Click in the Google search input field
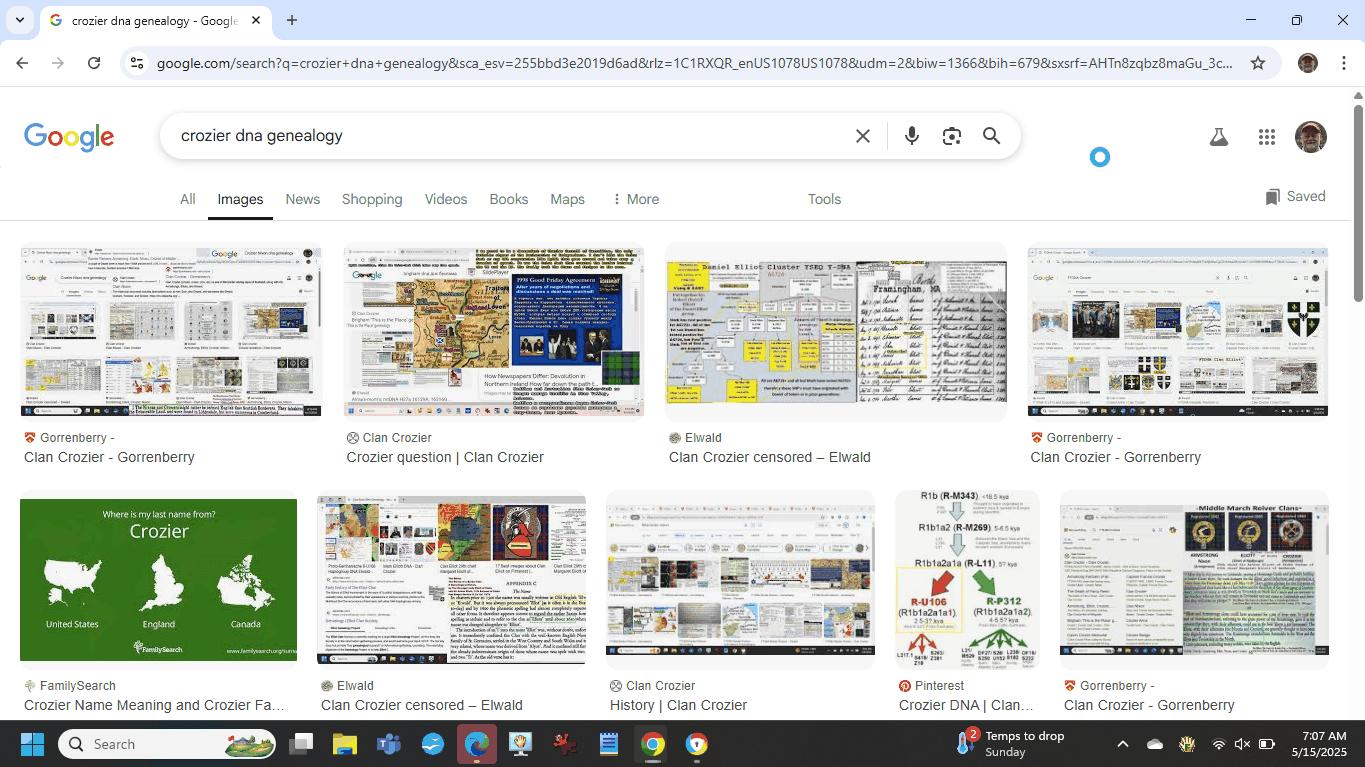The height and width of the screenshot is (767, 1365). [x=510, y=136]
